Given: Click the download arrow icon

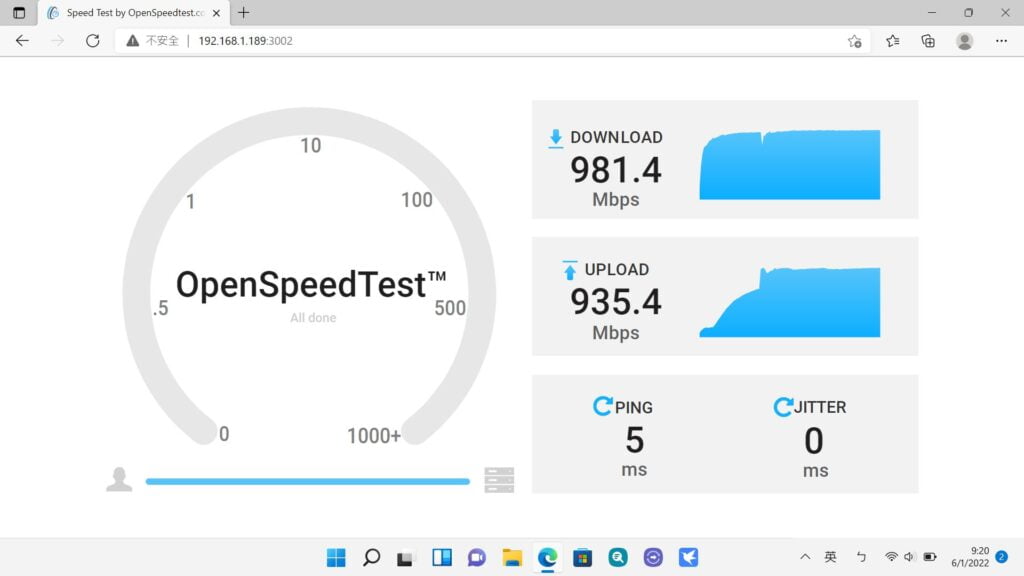Looking at the screenshot, I should [x=555, y=138].
